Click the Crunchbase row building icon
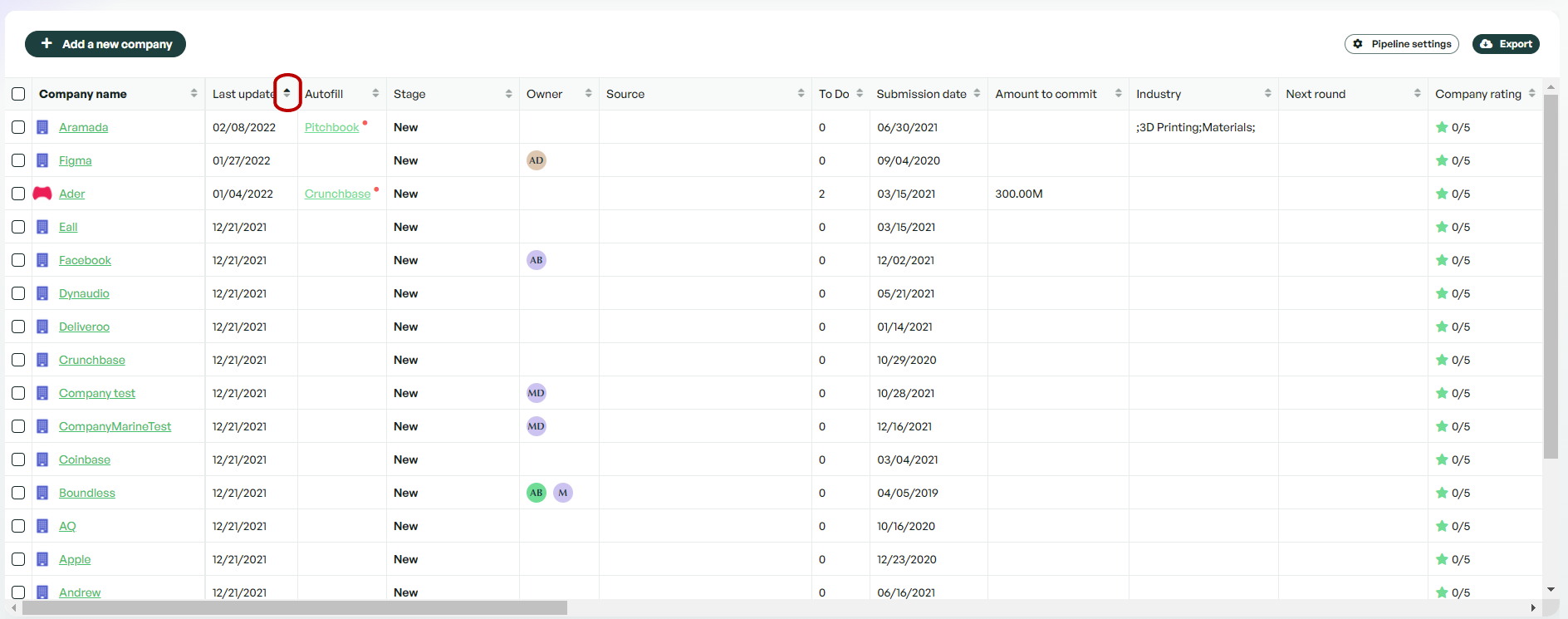The image size is (1568, 619). [x=42, y=360]
